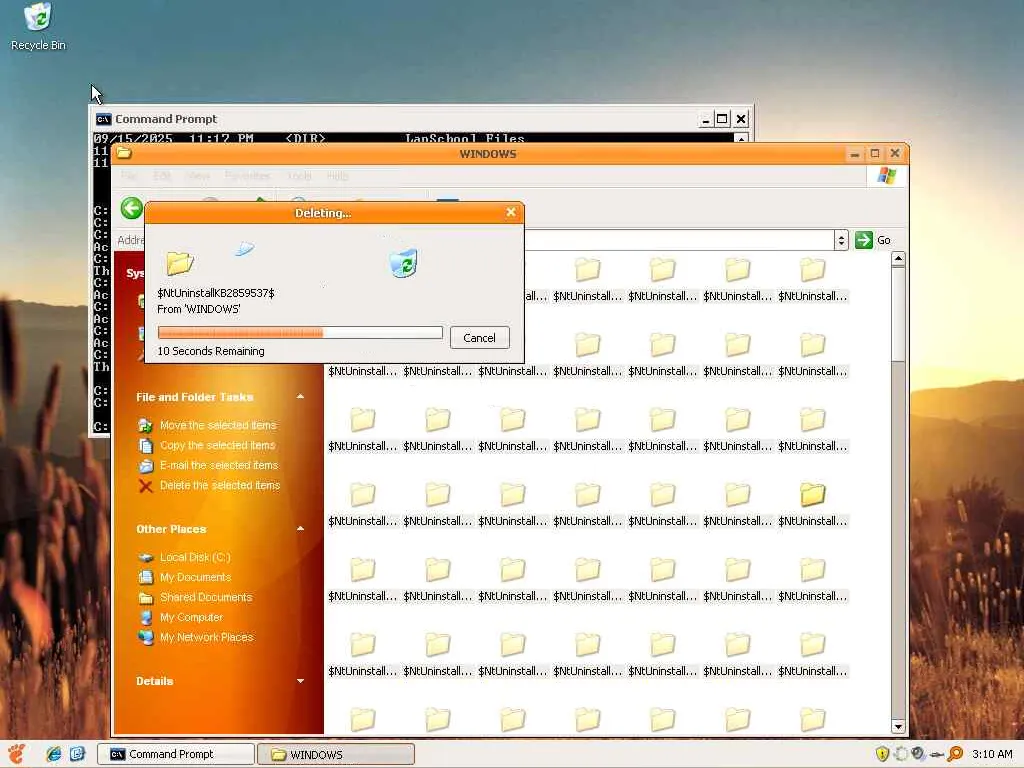The image size is (1024, 768).
Task: Click the Other Places header text
Action: point(171,529)
